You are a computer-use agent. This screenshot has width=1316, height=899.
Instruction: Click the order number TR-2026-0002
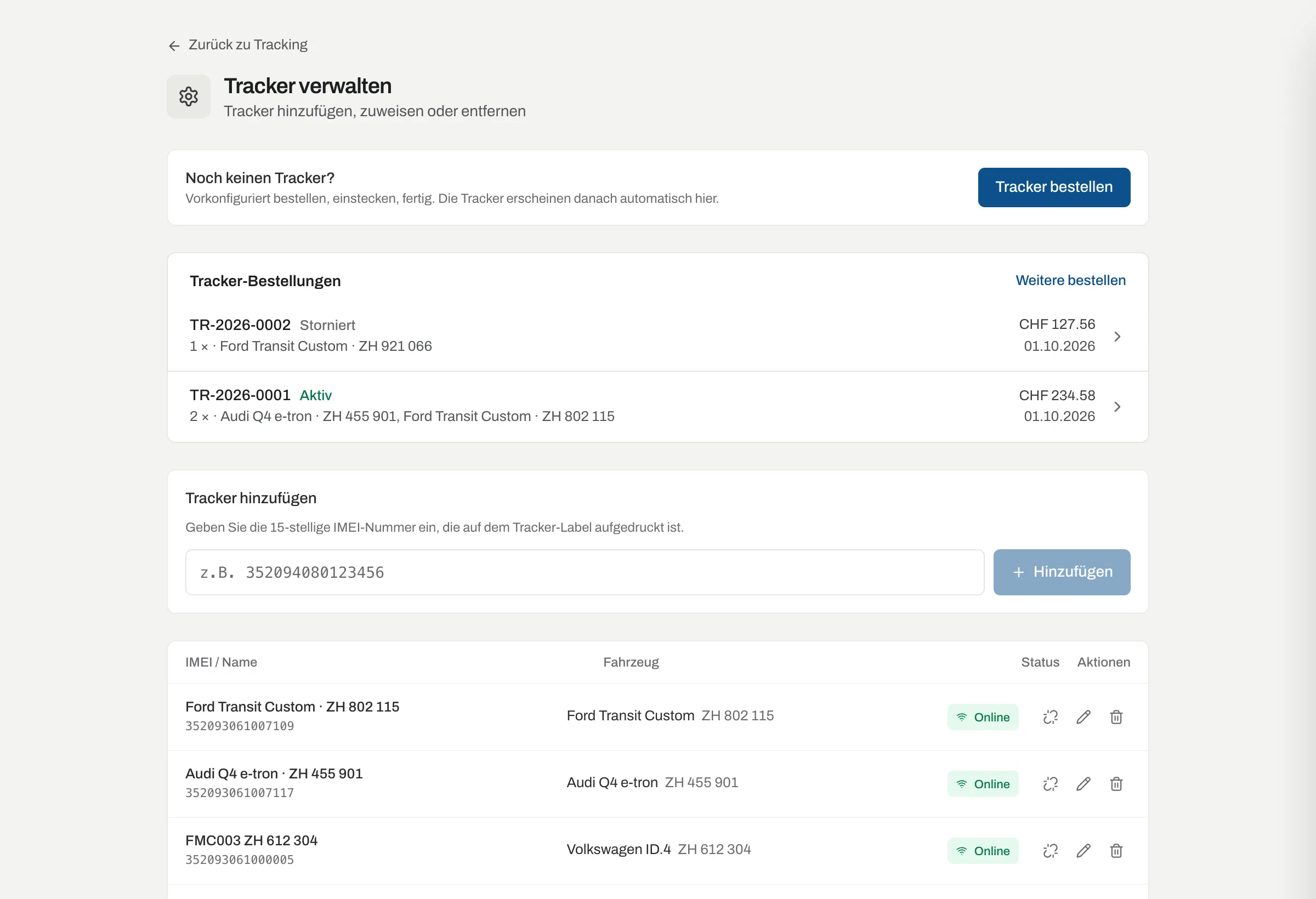(240, 325)
